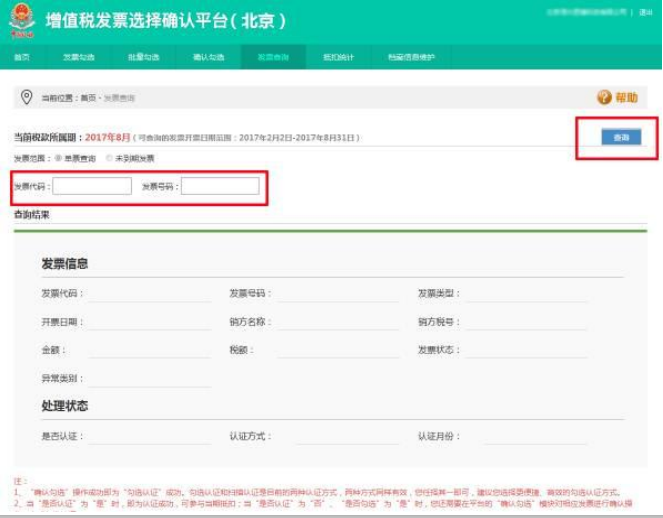Image resolution: width=663 pixels, height=518 pixels.
Task: Click the 销方名称 result field
Action: tap(338, 322)
